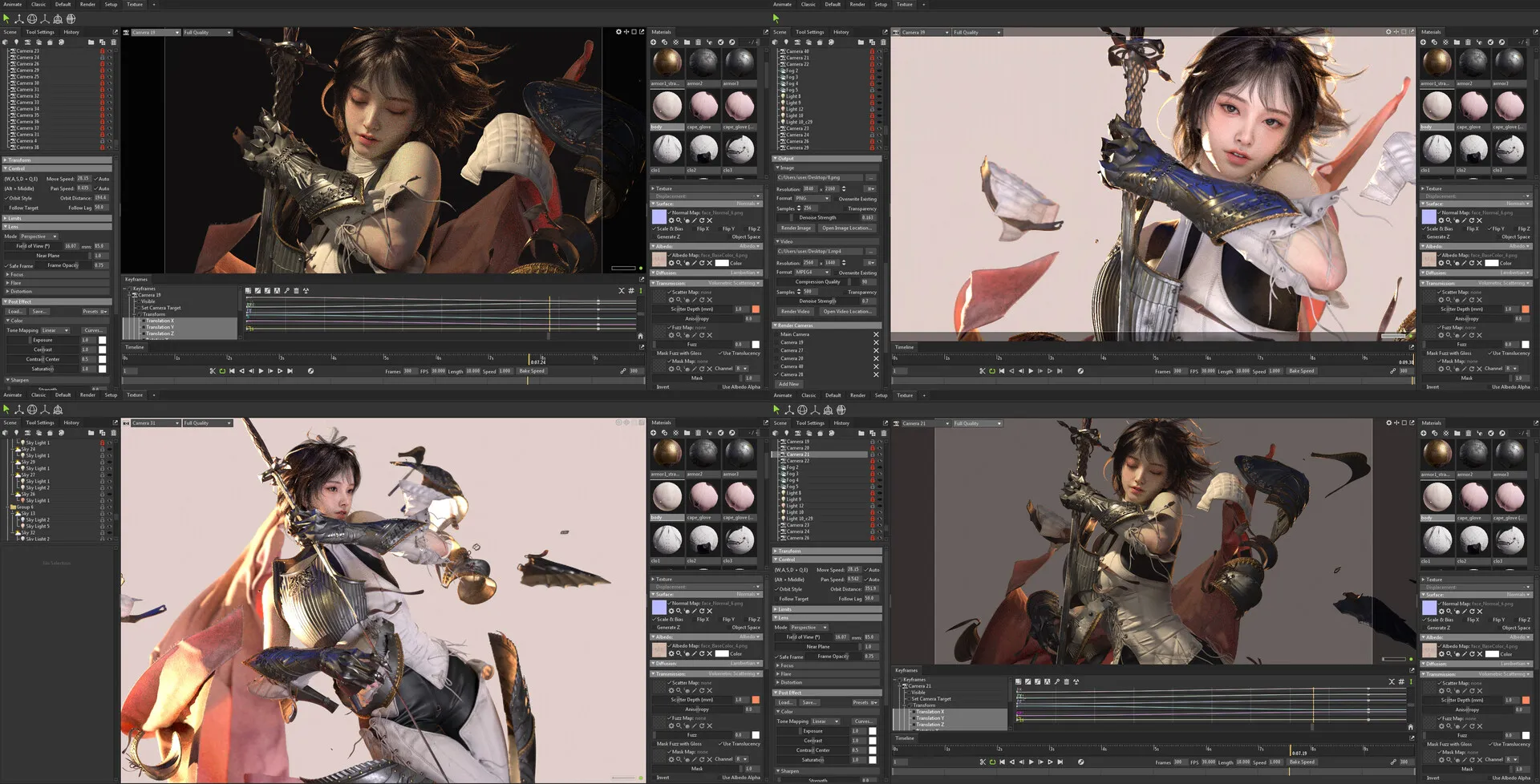Click scissors icon in Camera 21 timeline
This screenshot has width=1540, height=784.
983,762
